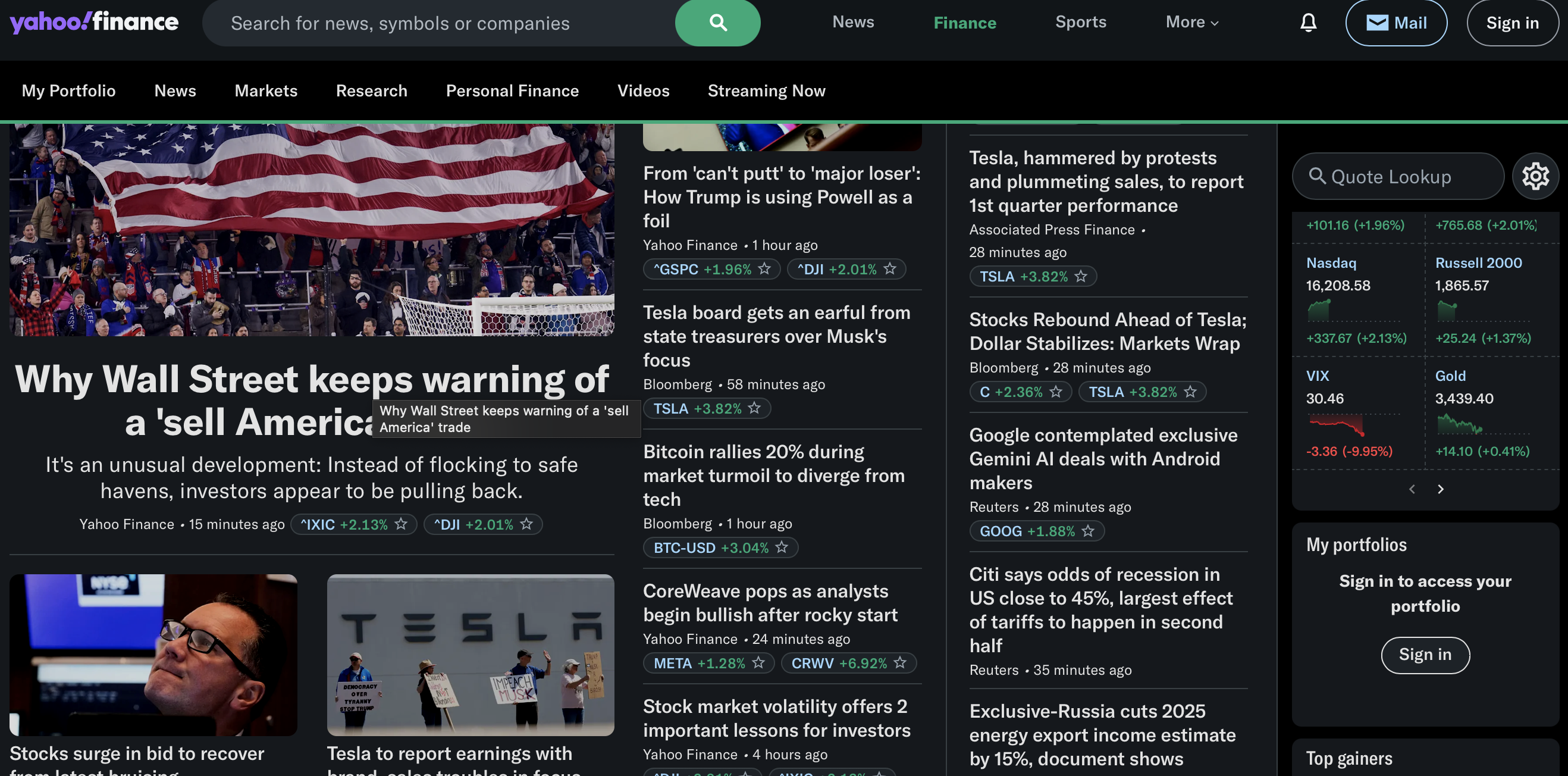Open the Tesla protesters story thumbnail
The width and height of the screenshot is (1568, 776).
coord(470,655)
